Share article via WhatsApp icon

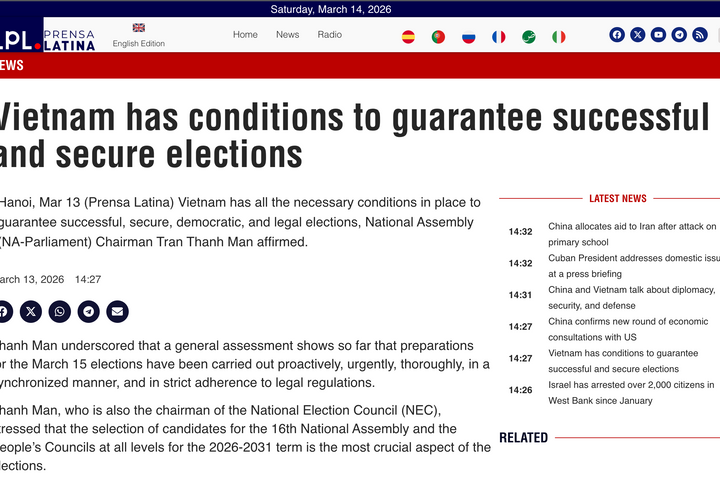(60, 312)
